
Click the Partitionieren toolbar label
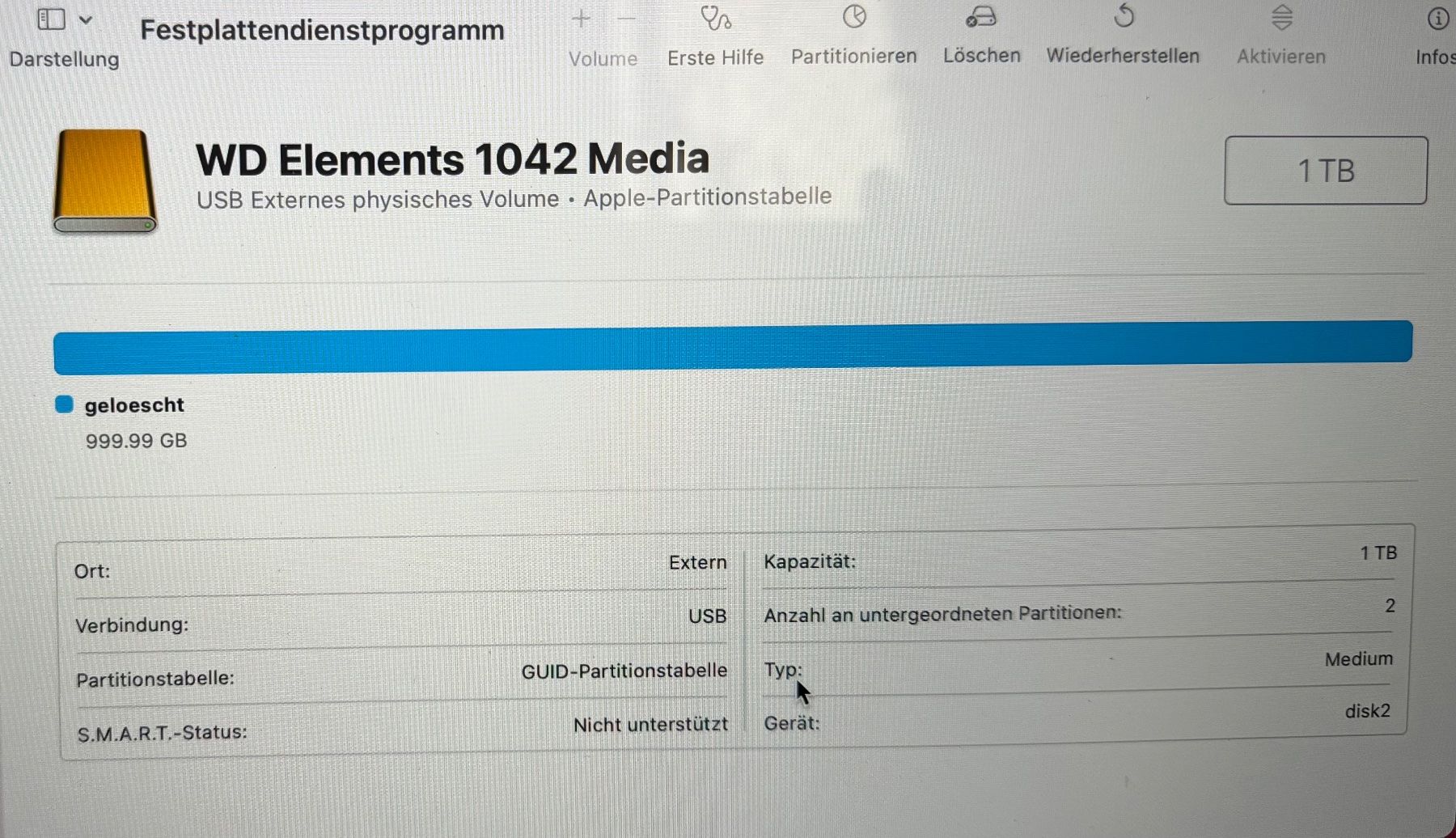(x=853, y=56)
